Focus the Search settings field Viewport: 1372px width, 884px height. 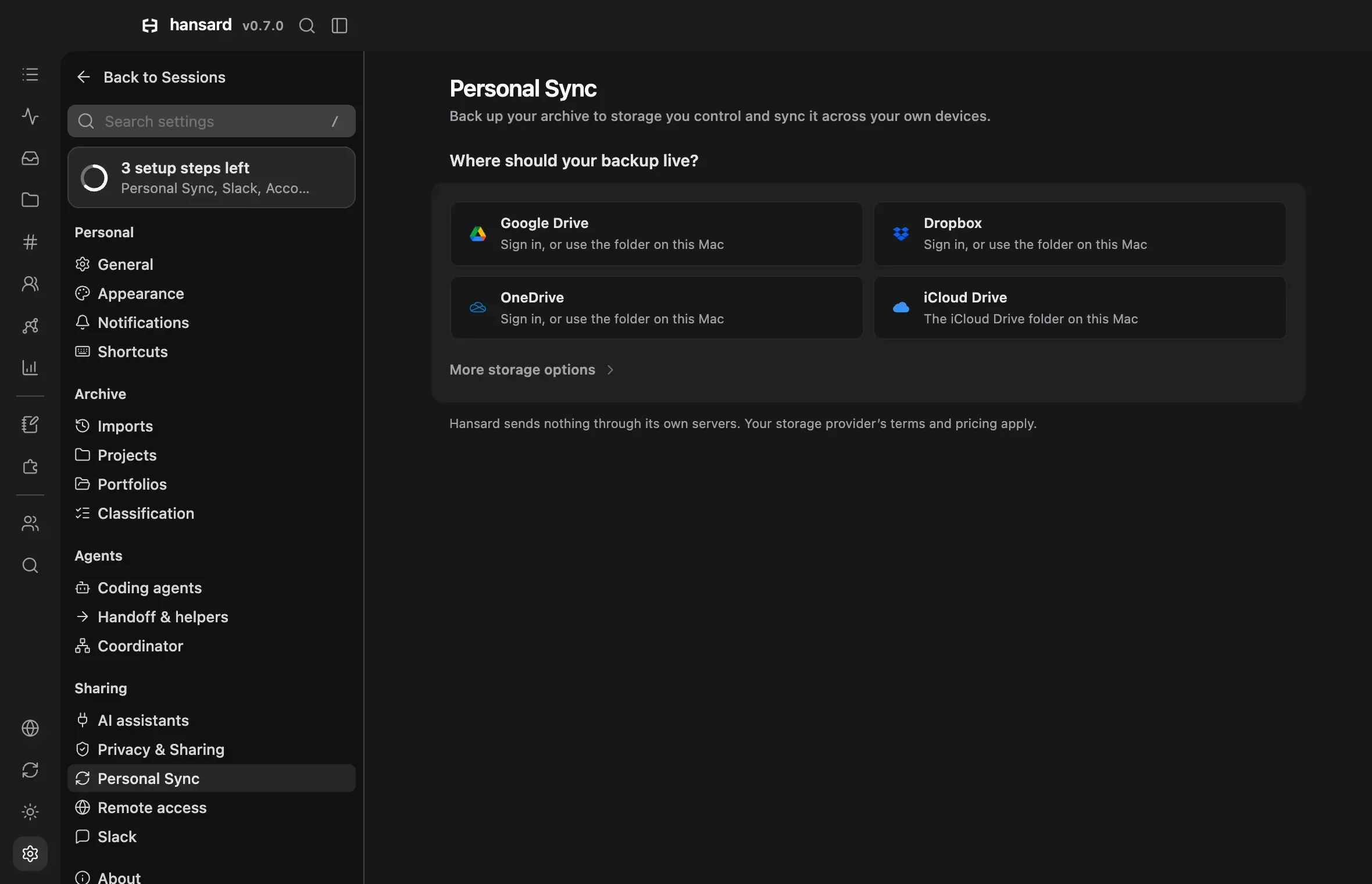pos(212,121)
